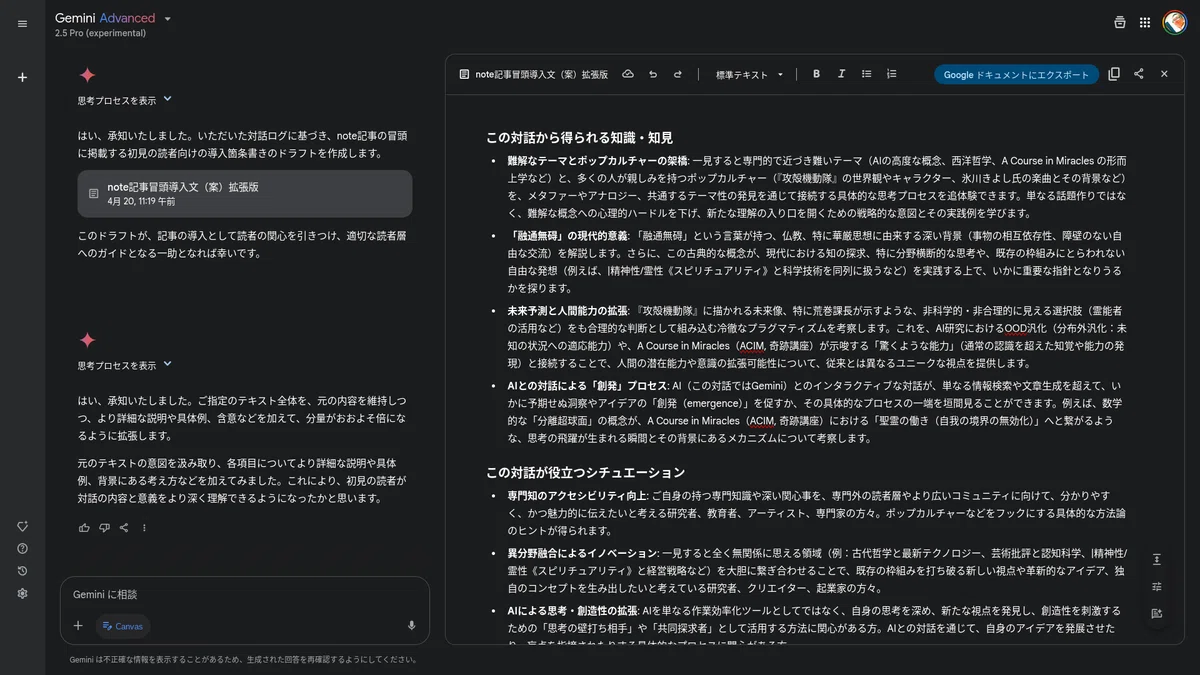Click the change tone floating tool icon
The image size is (1200, 675).
pyautogui.click(x=1157, y=587)
